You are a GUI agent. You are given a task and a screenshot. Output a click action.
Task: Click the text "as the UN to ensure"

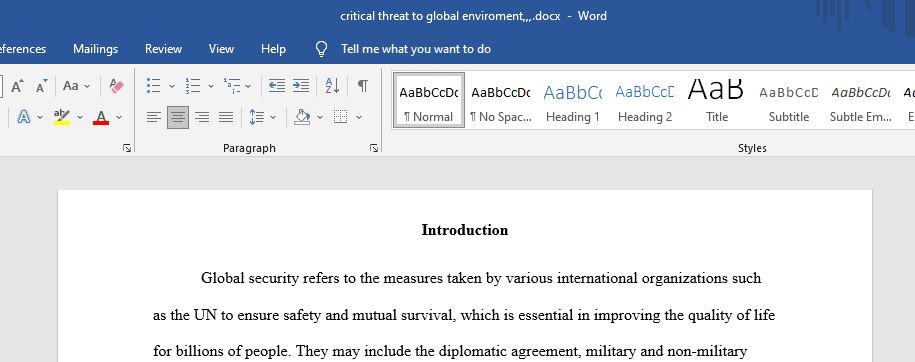coord(216,316)
